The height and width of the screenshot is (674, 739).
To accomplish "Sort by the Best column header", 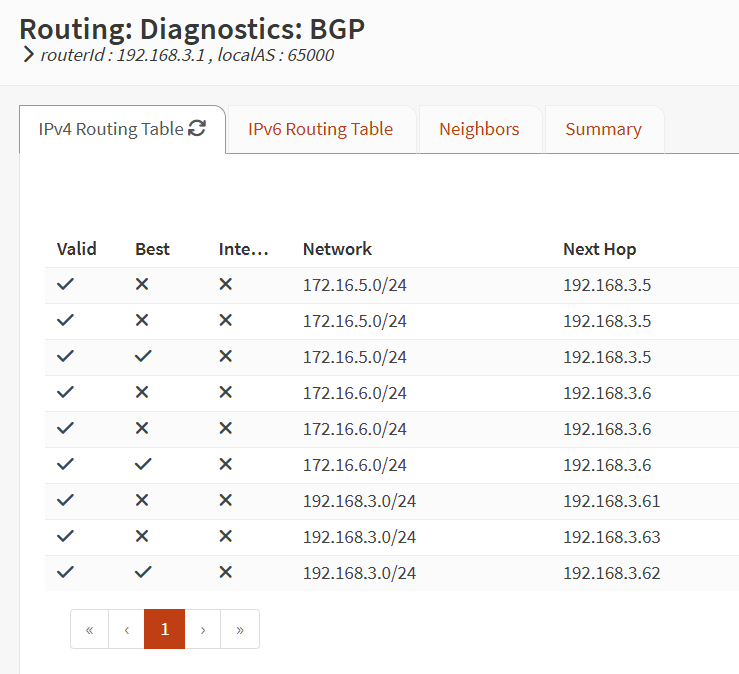I will click(x=152, y=249).
